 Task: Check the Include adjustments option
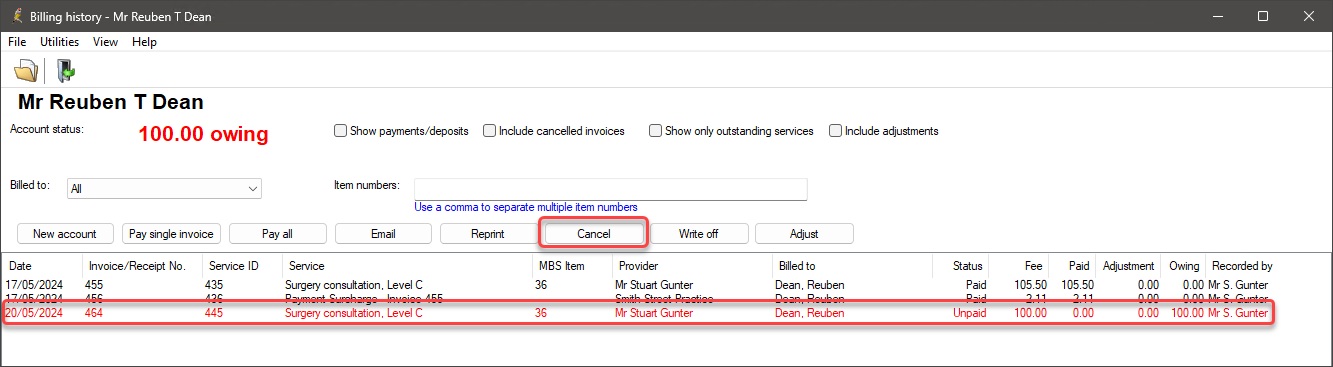coord(836,131)
